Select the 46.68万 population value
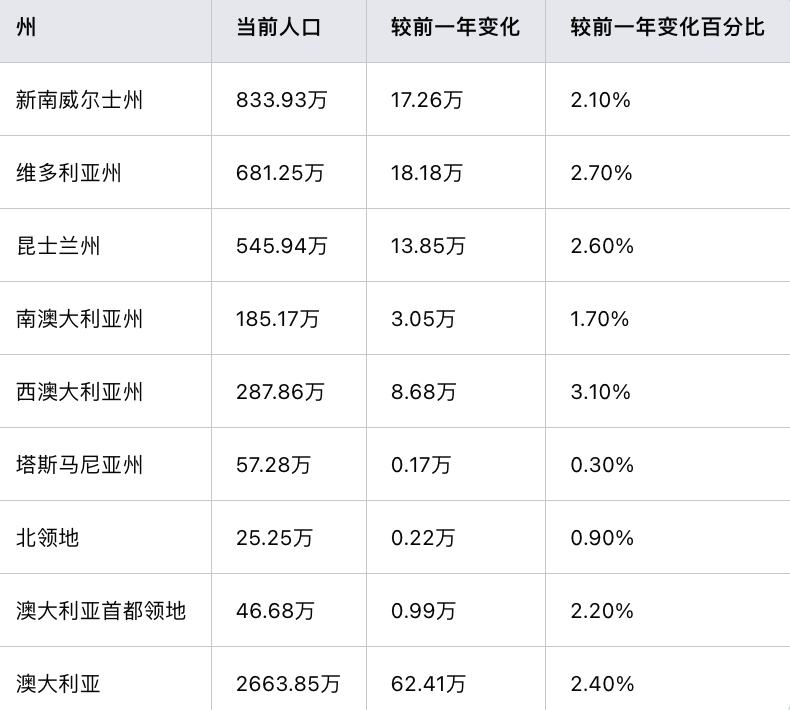 275,611
